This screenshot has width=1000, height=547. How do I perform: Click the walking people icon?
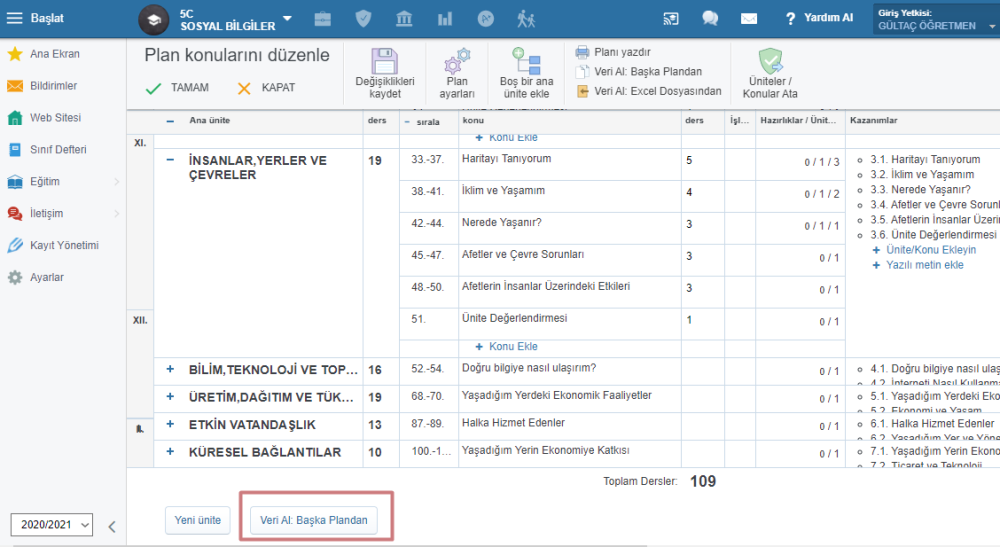coord(526,18)
